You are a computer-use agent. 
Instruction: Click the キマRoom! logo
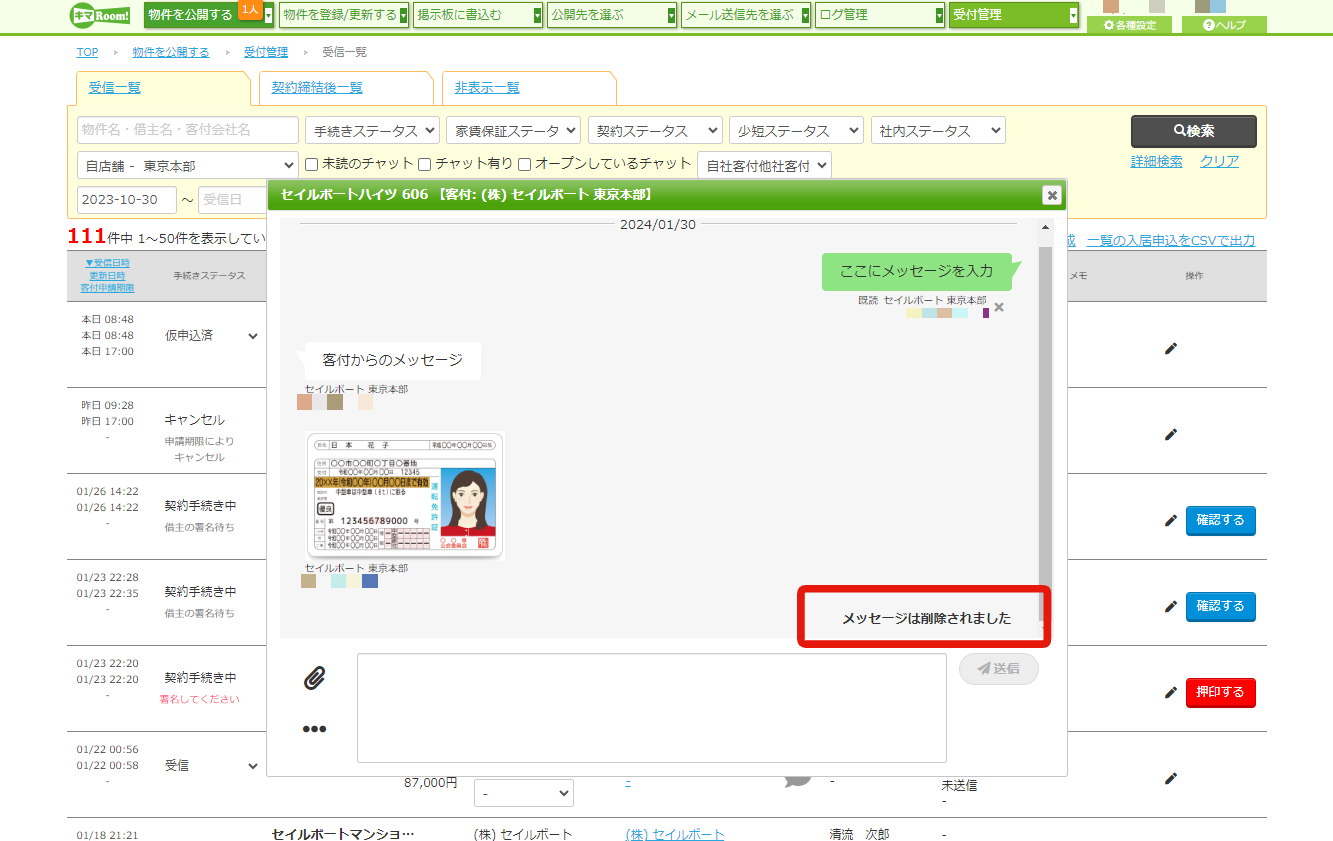tap(100, 14)
